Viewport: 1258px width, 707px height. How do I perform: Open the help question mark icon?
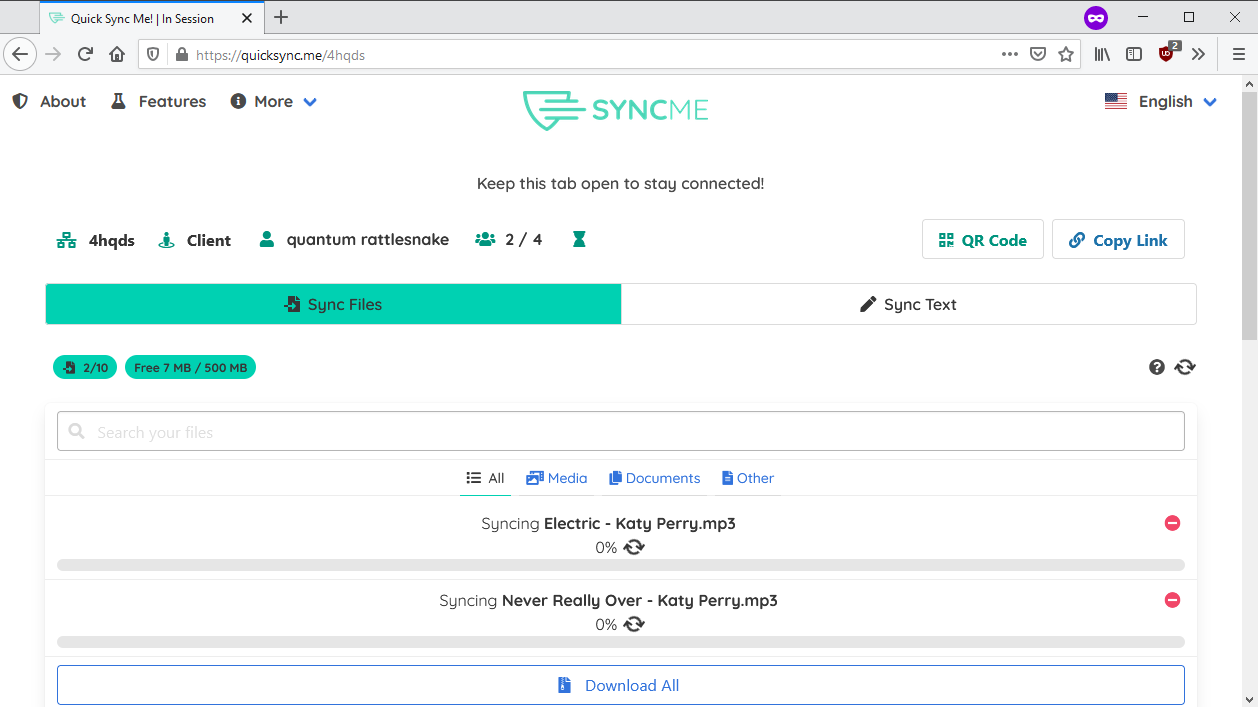pyautogui.click(x=1157, y=367)
